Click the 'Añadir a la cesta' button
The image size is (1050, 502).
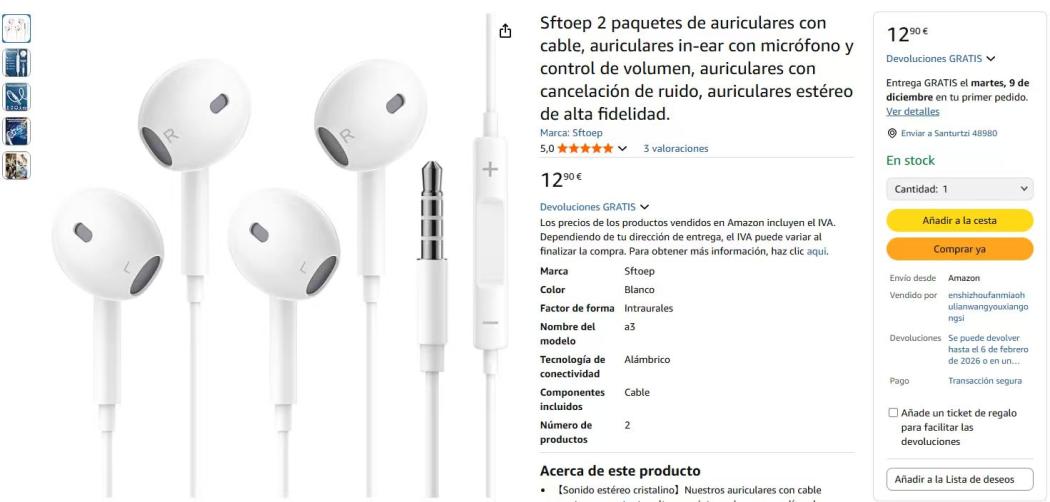960,220
